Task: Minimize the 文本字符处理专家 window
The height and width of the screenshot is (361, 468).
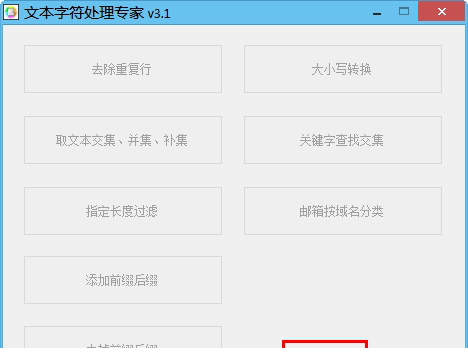Action: coord(377,13)
